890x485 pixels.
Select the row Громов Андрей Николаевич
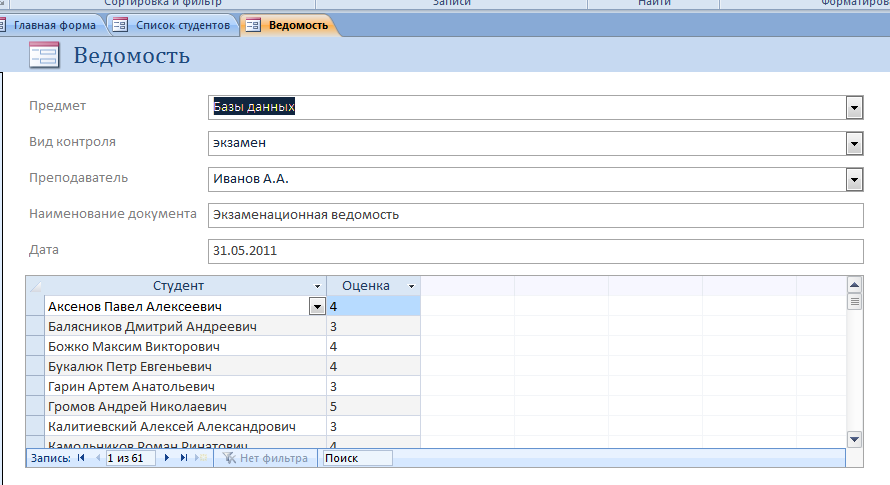click(x=186, y=407)
